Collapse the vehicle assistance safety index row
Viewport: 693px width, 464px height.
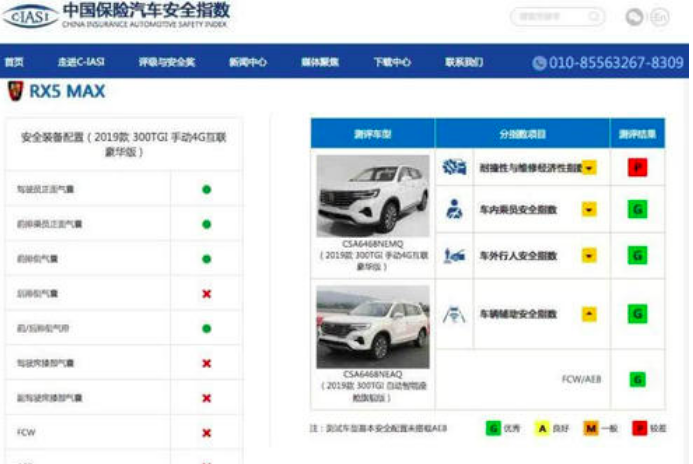tap(589, 314)
